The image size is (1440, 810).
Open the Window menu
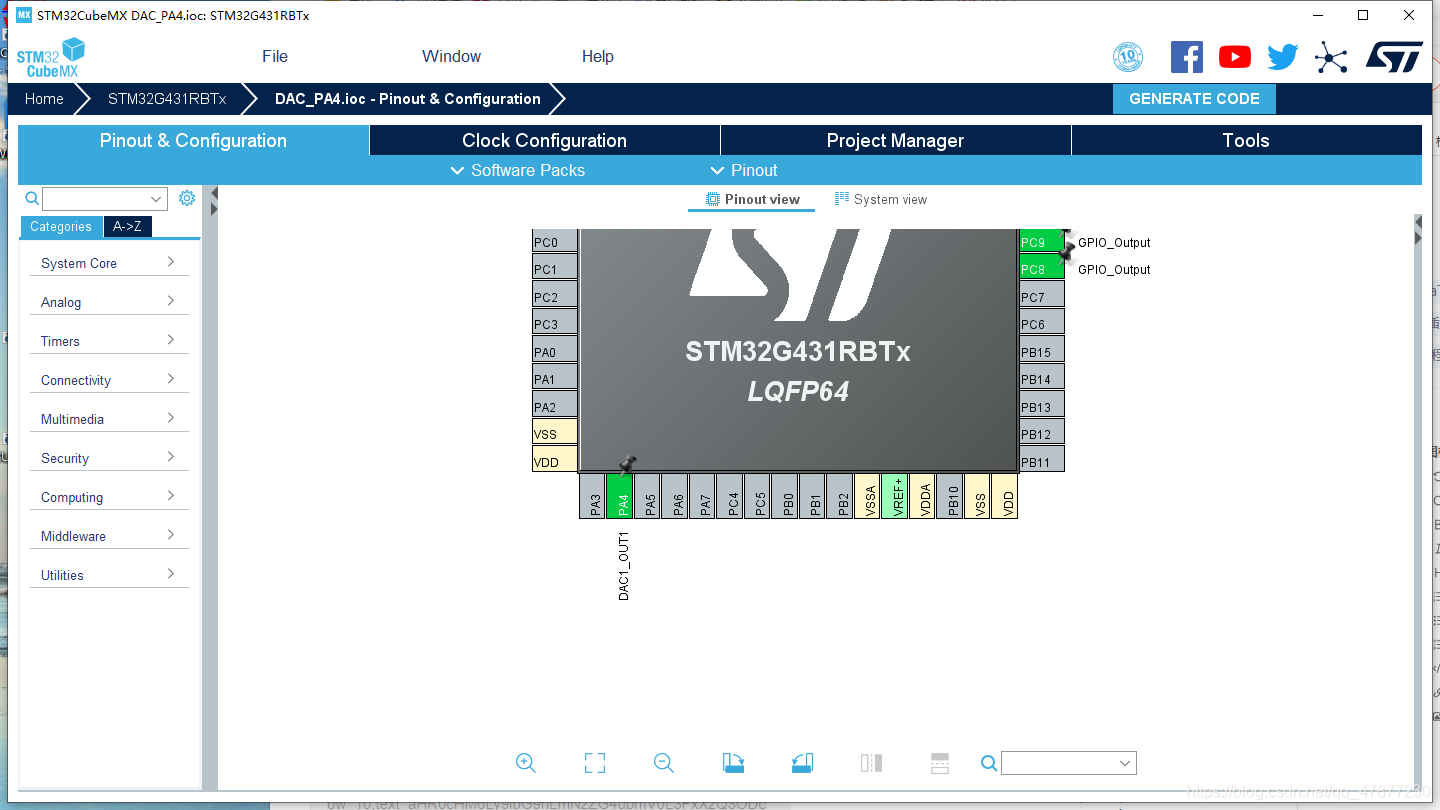[451, 56]
